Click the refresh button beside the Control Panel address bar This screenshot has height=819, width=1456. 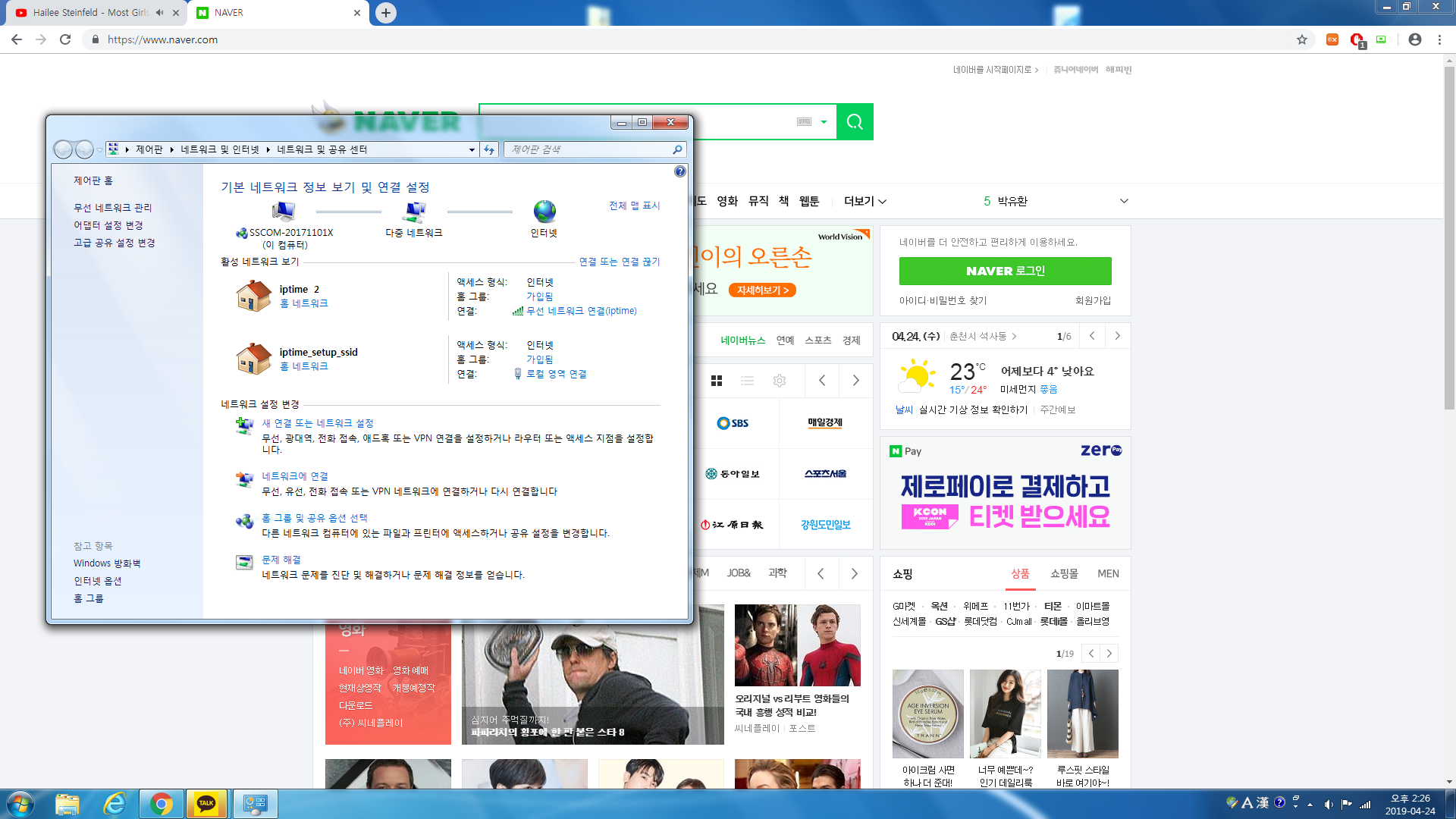click(489, 149)
